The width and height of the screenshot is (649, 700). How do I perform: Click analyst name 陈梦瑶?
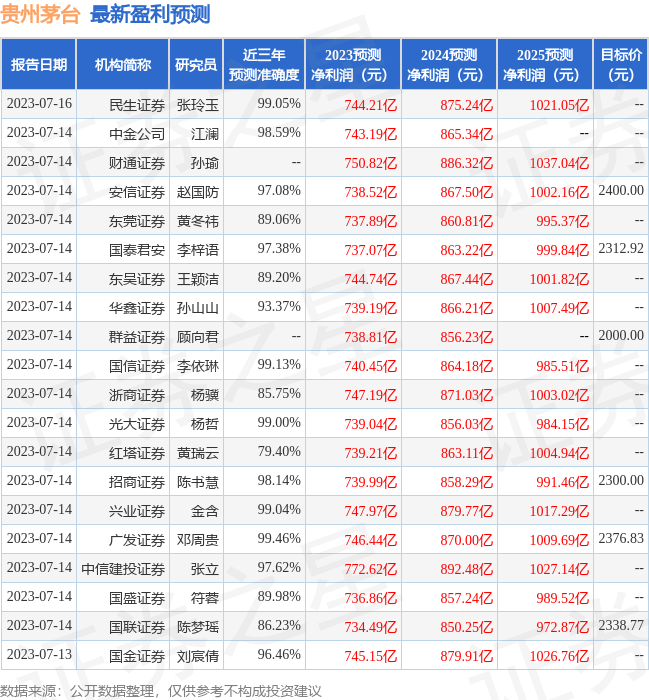coord(198,627)
